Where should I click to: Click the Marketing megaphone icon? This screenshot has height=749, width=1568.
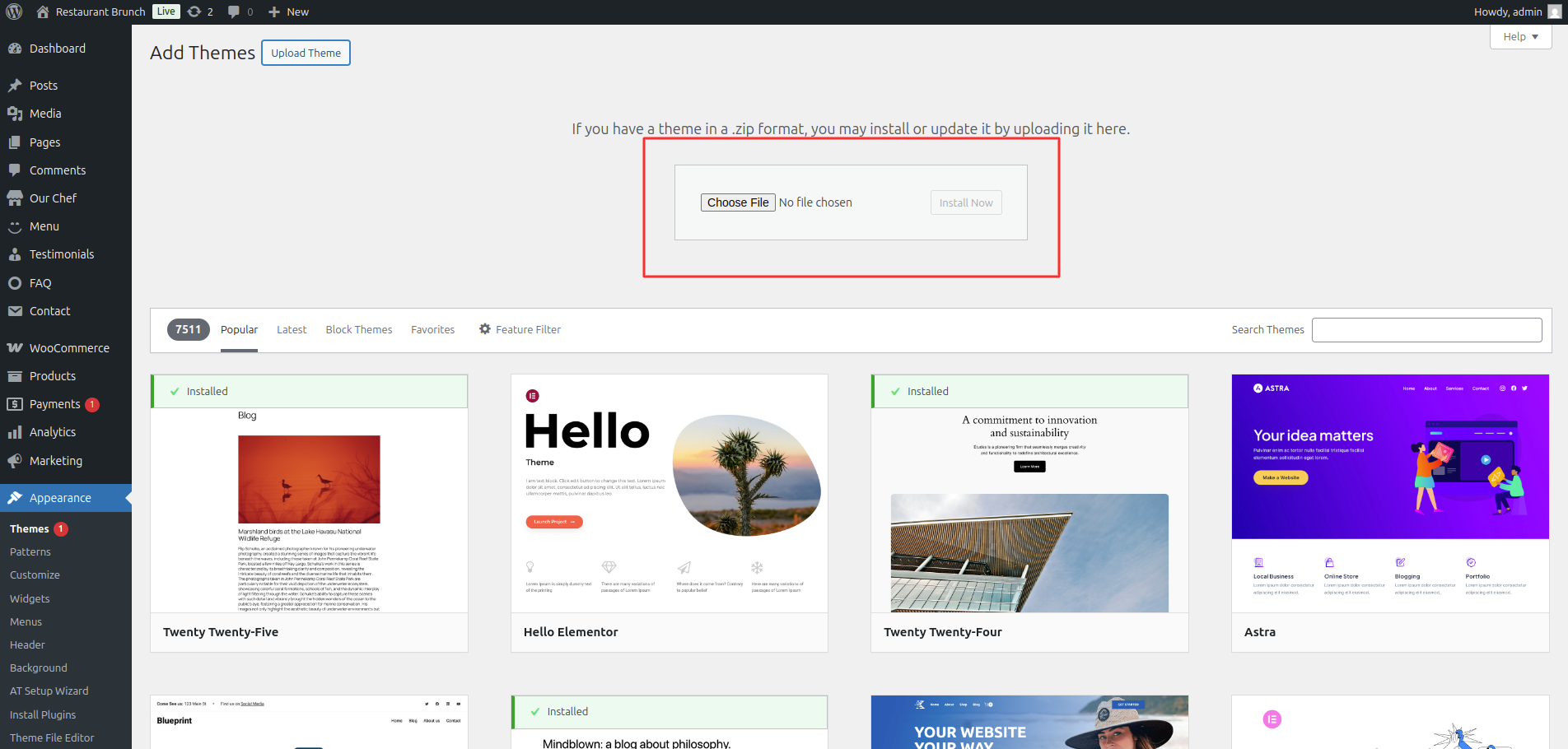(x=15, y=461)
